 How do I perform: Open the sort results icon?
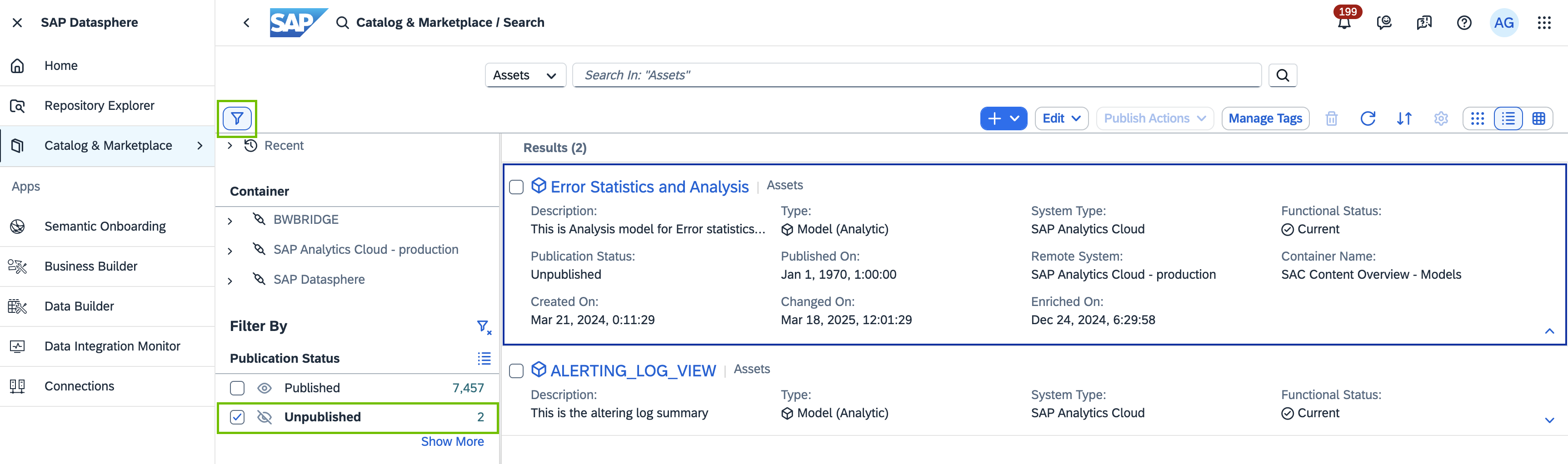point(1404,118)
